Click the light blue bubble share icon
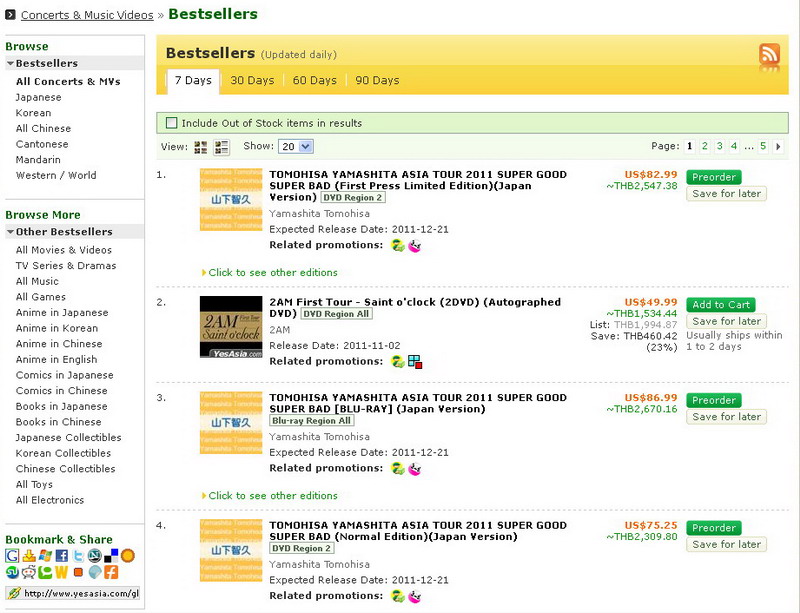Image resolution: width=800 pixels, height=613 pixels. (94, 572)
